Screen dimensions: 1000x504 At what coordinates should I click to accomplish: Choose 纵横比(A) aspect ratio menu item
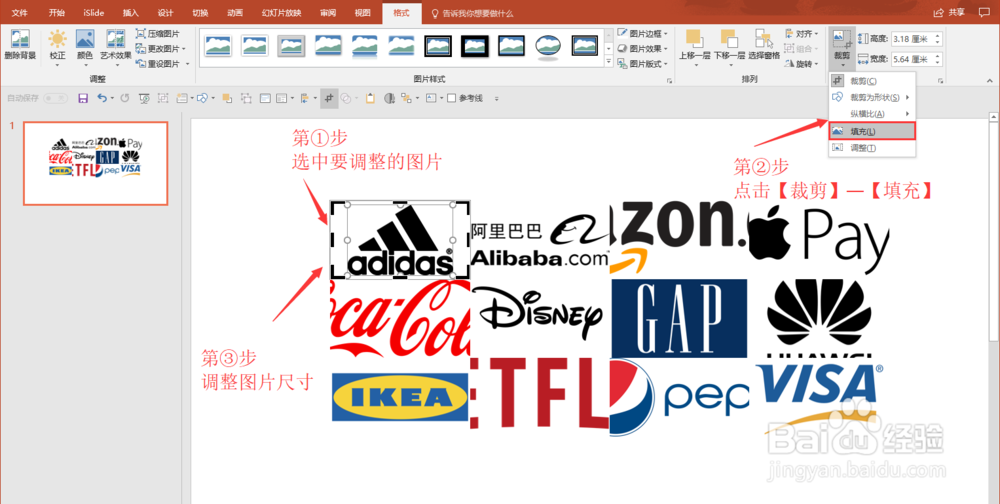[872, 114]
